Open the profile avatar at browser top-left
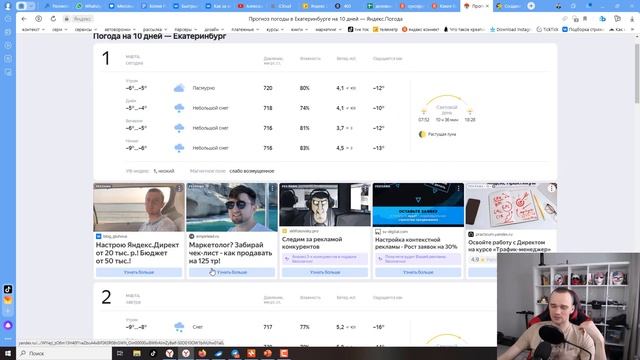The height and width of the screenshot is (360, 640). [x=7, y=6]
